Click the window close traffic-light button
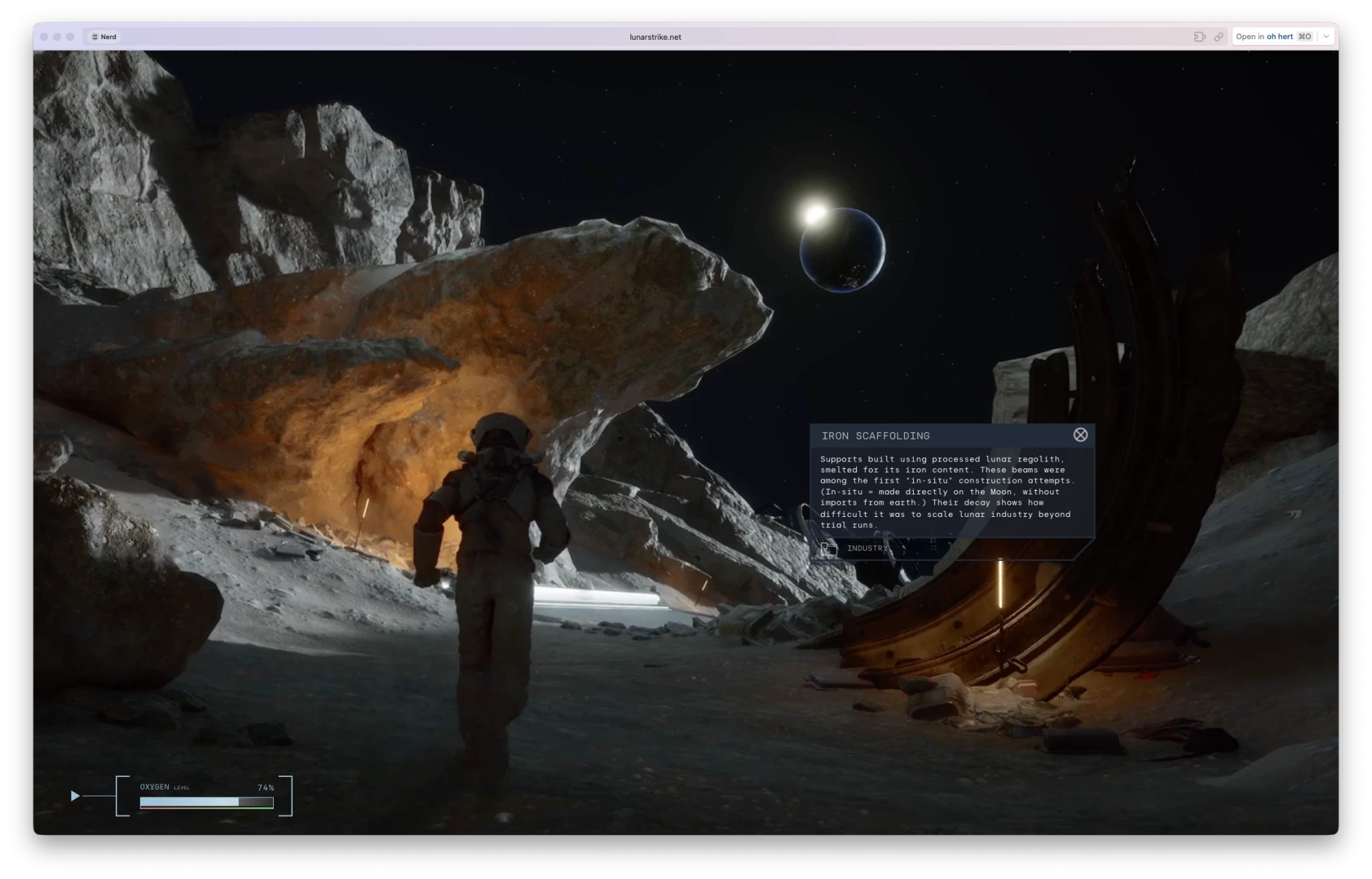This screenshot has width=1372, height=879. pos(44,37)
